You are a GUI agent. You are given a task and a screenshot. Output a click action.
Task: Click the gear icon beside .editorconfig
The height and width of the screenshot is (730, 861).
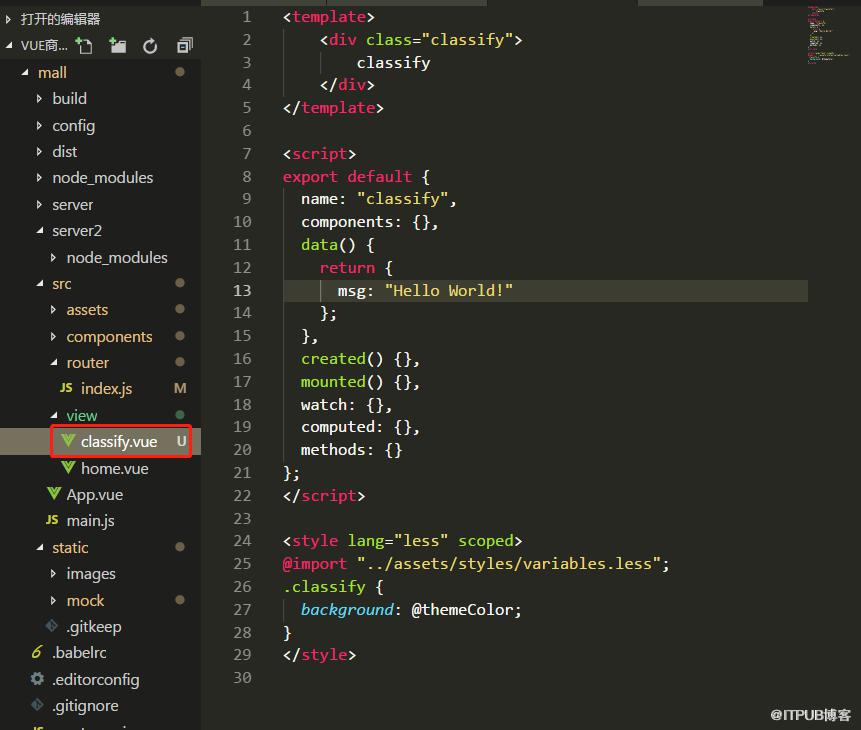point(37,679)
